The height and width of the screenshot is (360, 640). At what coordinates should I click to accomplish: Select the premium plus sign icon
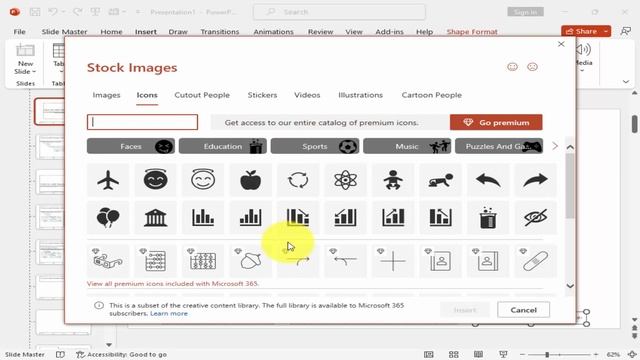(393, 261)
